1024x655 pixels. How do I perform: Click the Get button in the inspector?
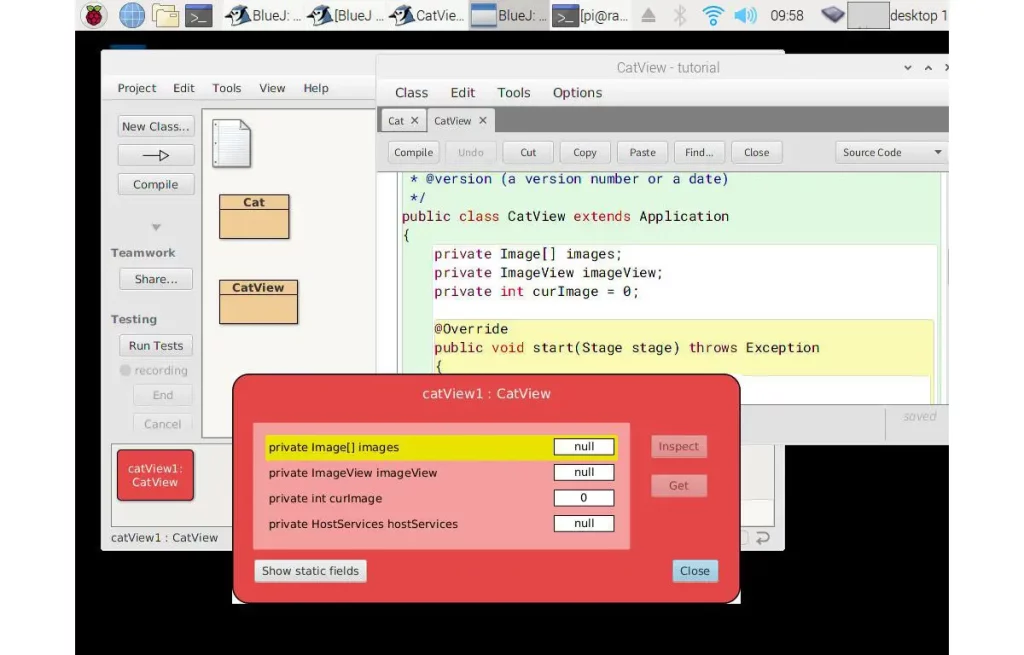[679, 485]
